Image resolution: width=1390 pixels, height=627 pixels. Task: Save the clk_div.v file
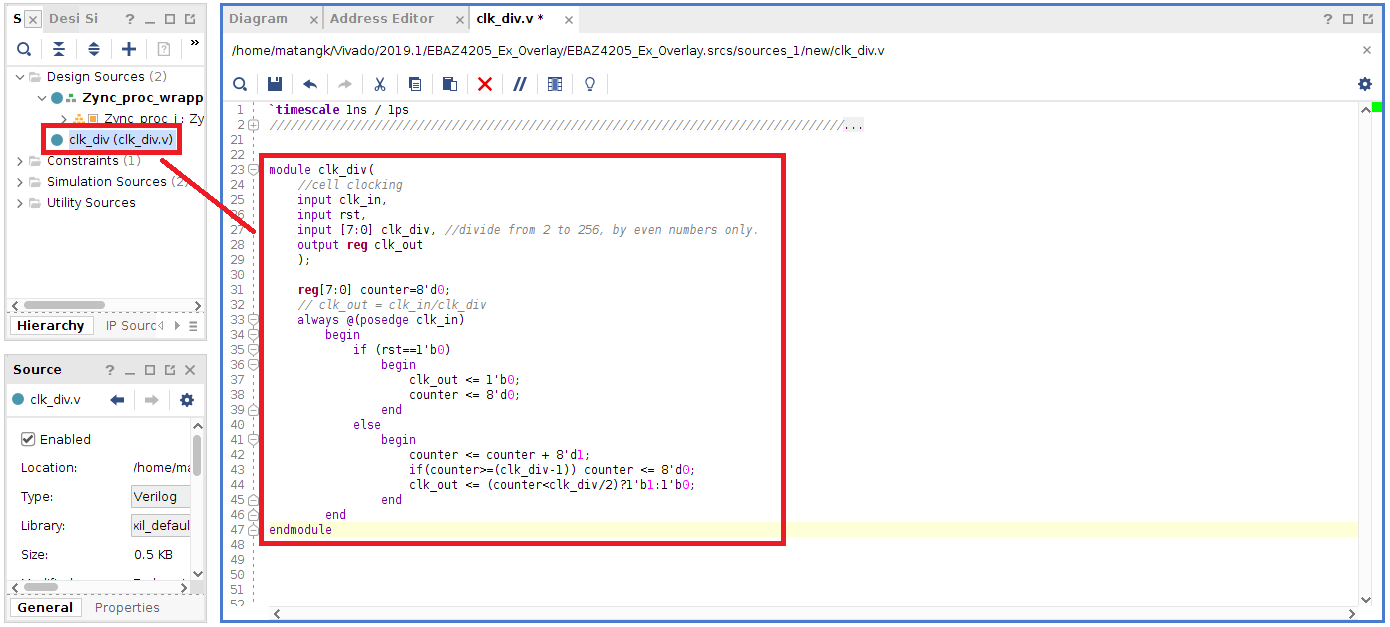tap(274, 84)
